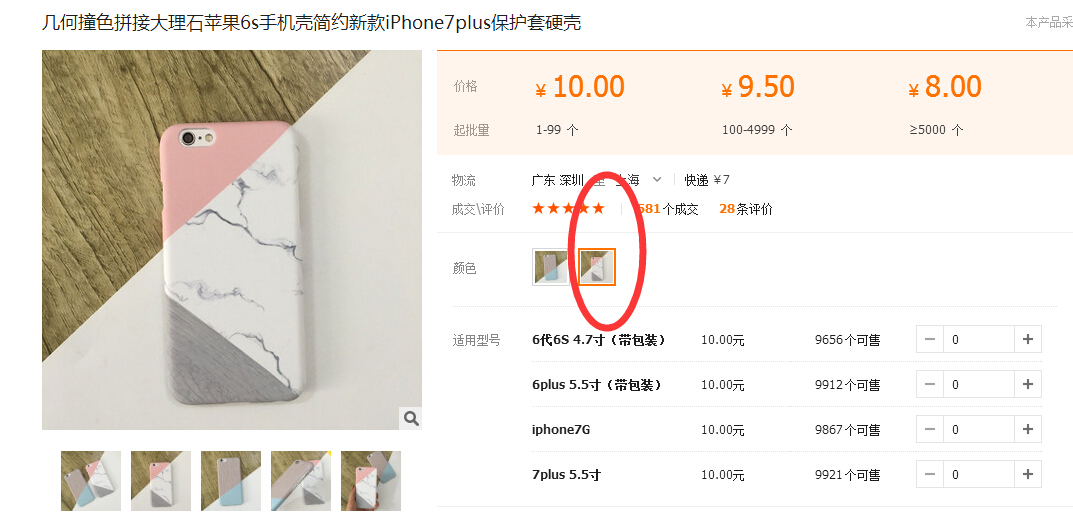Increase quantity for 6代6S 4.7寸 with plus
1073x524 pixels.
point(1027,339)
